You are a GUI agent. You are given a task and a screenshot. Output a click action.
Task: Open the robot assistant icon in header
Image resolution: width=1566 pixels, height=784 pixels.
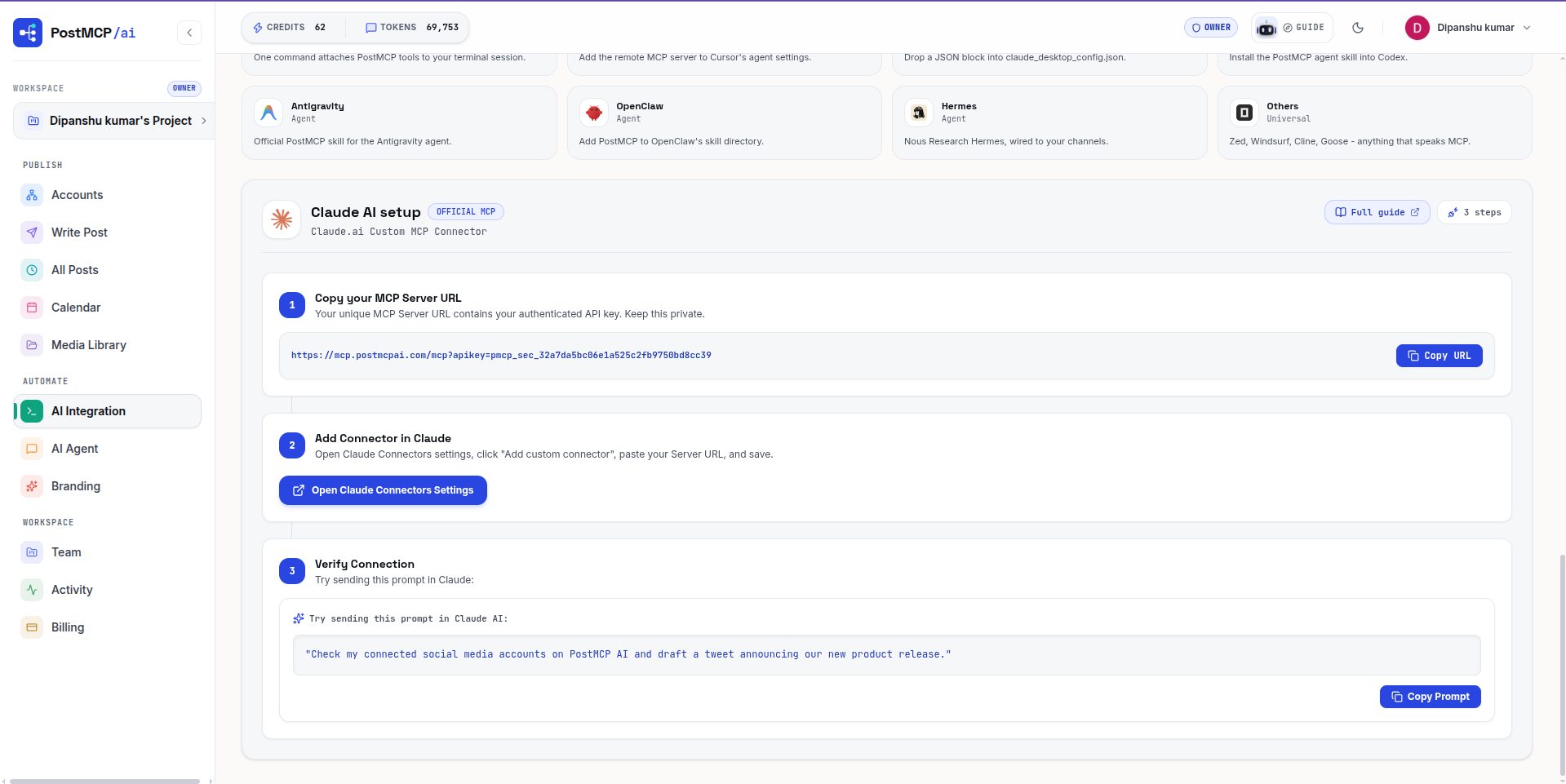coord(1266,29)
